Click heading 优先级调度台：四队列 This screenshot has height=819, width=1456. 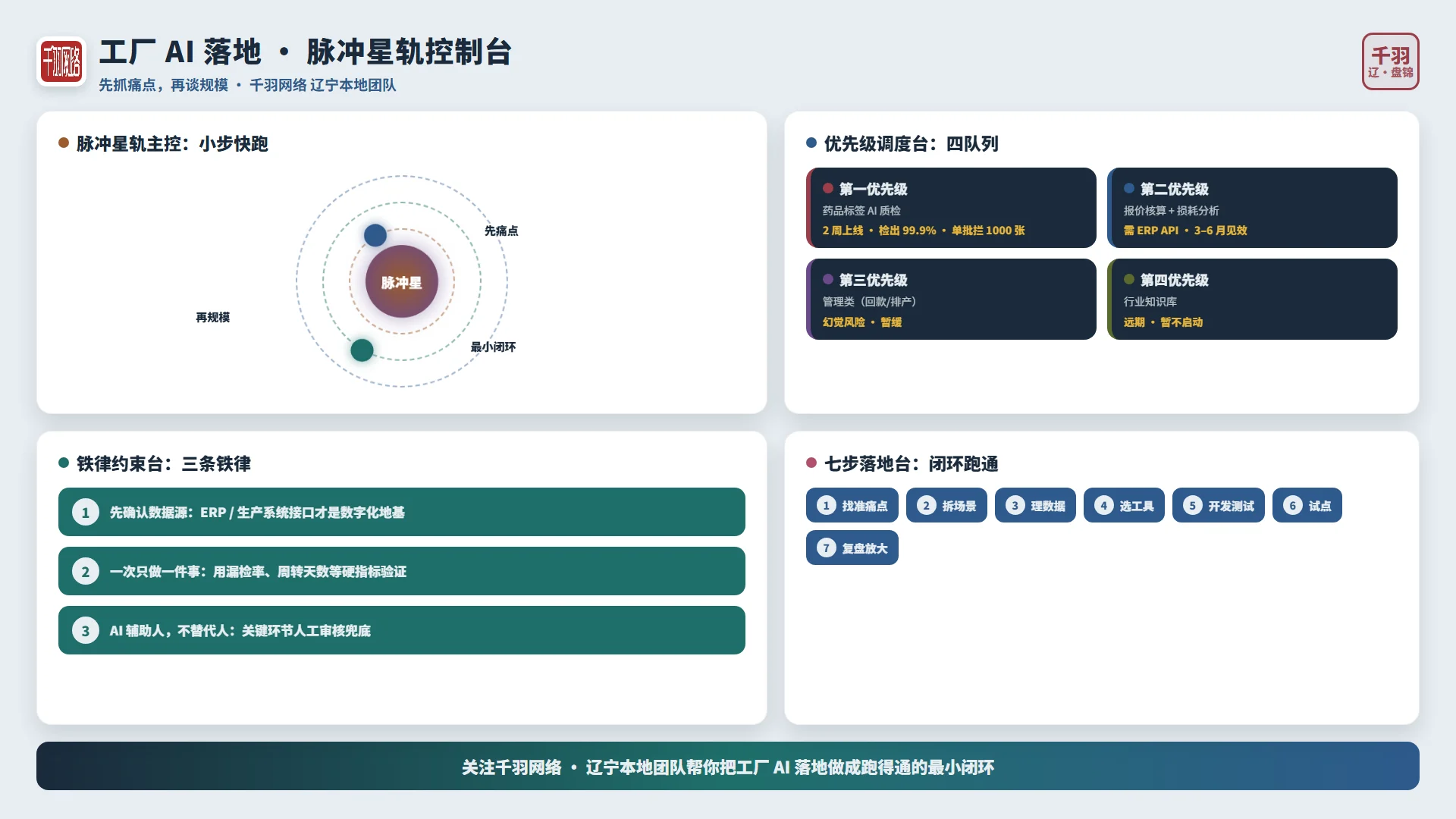click(x=911, y=143)
